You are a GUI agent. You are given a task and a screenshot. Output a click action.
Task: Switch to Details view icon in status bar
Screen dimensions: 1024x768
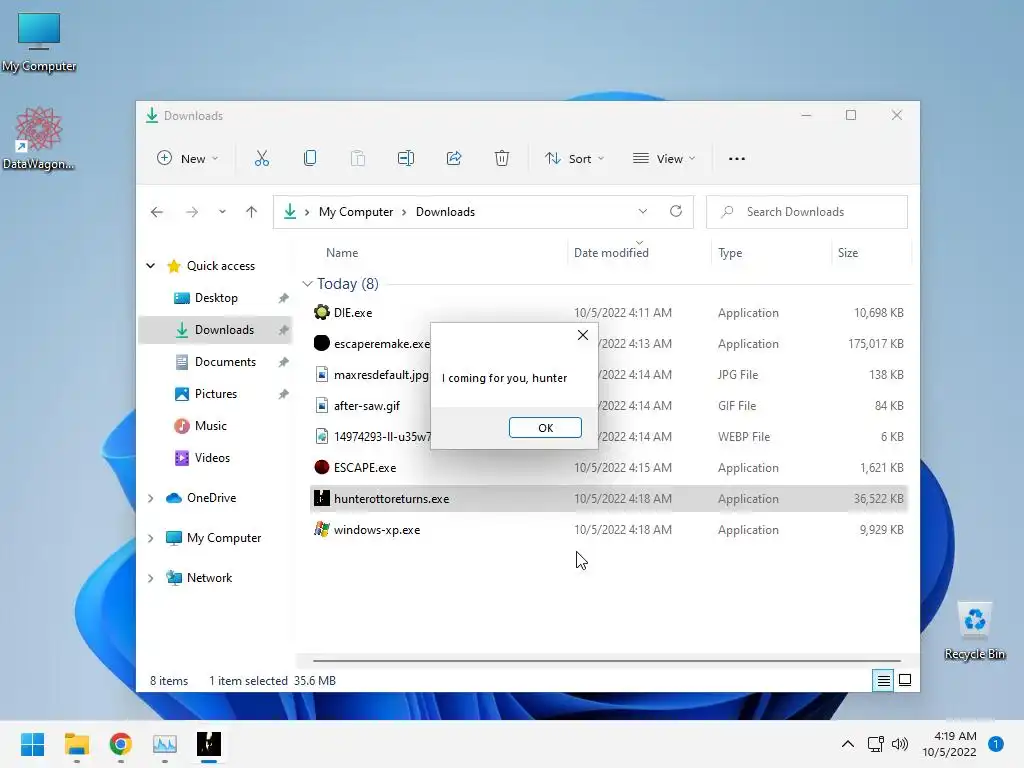pos(884,680)
